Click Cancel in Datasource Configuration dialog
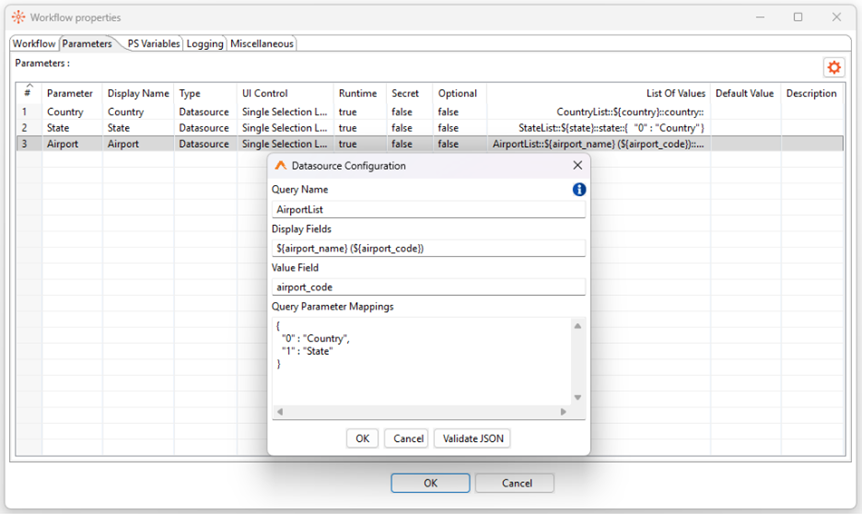 pyautogui.click(x=408, y=438)
